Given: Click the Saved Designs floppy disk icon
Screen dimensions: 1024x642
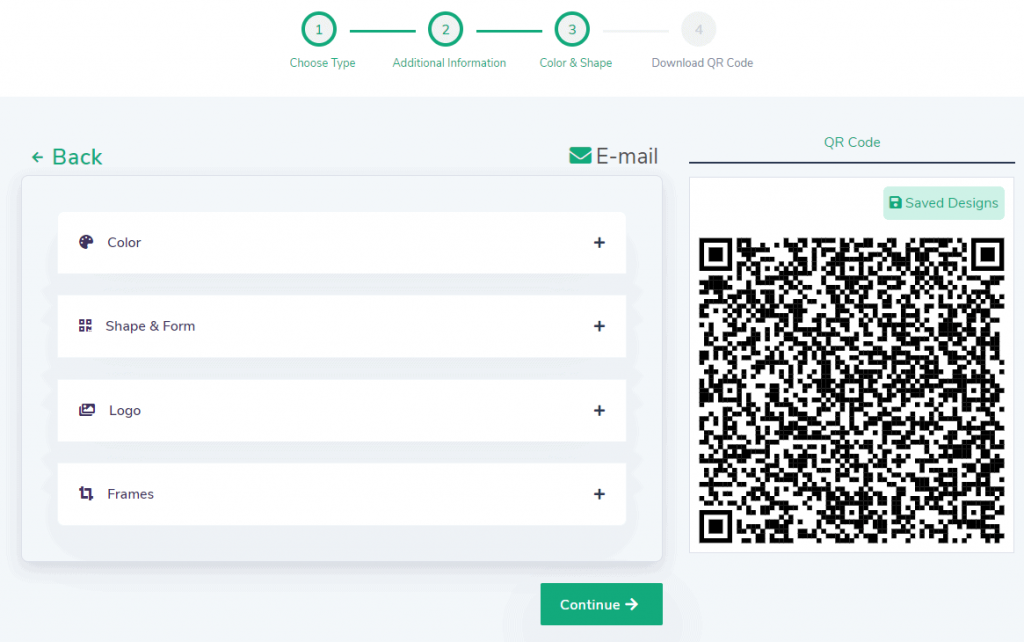Looking at the screenshot, I should tap(895, 203).
